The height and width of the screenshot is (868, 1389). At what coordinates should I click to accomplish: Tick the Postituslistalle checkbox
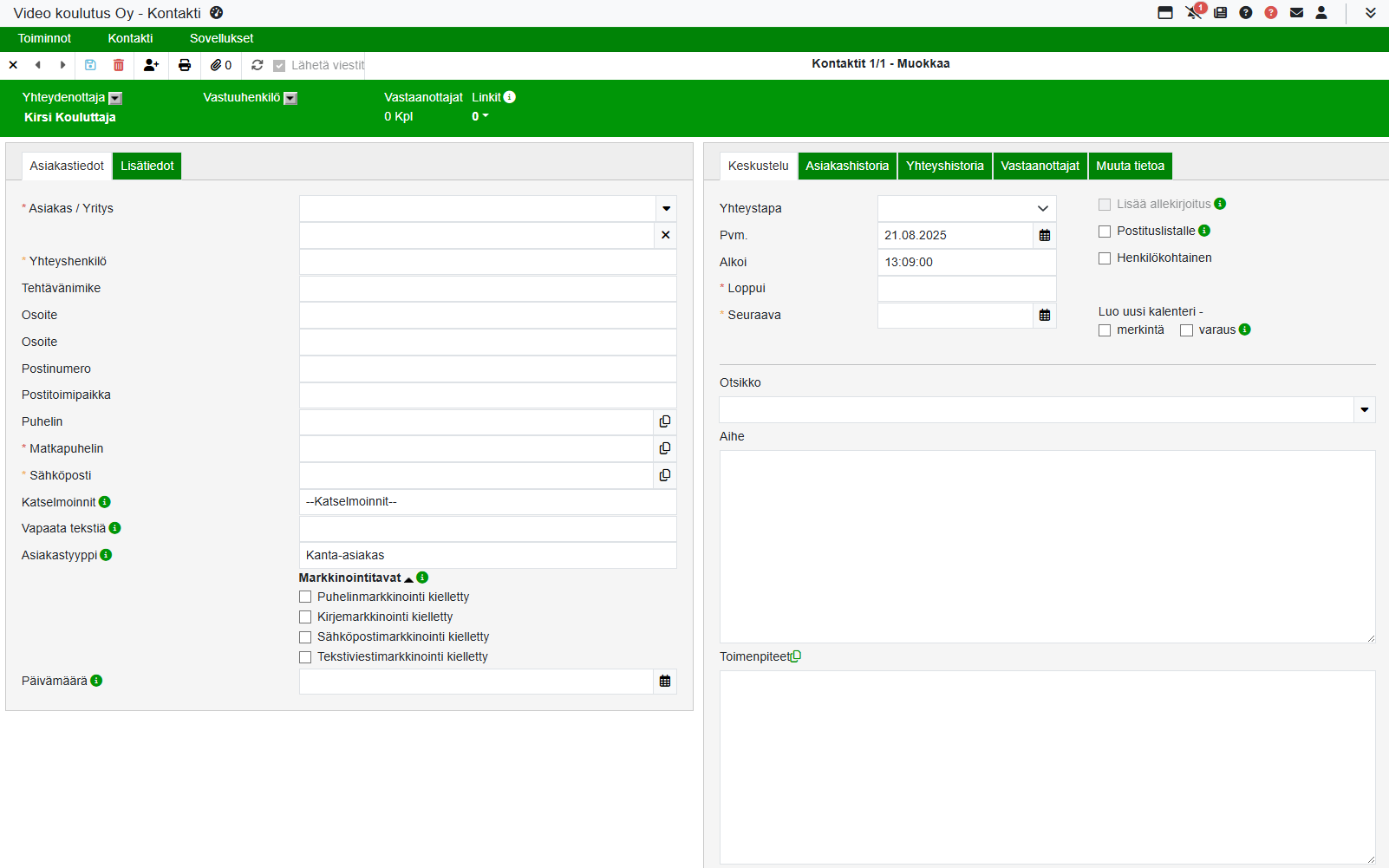click(1105, 232)
